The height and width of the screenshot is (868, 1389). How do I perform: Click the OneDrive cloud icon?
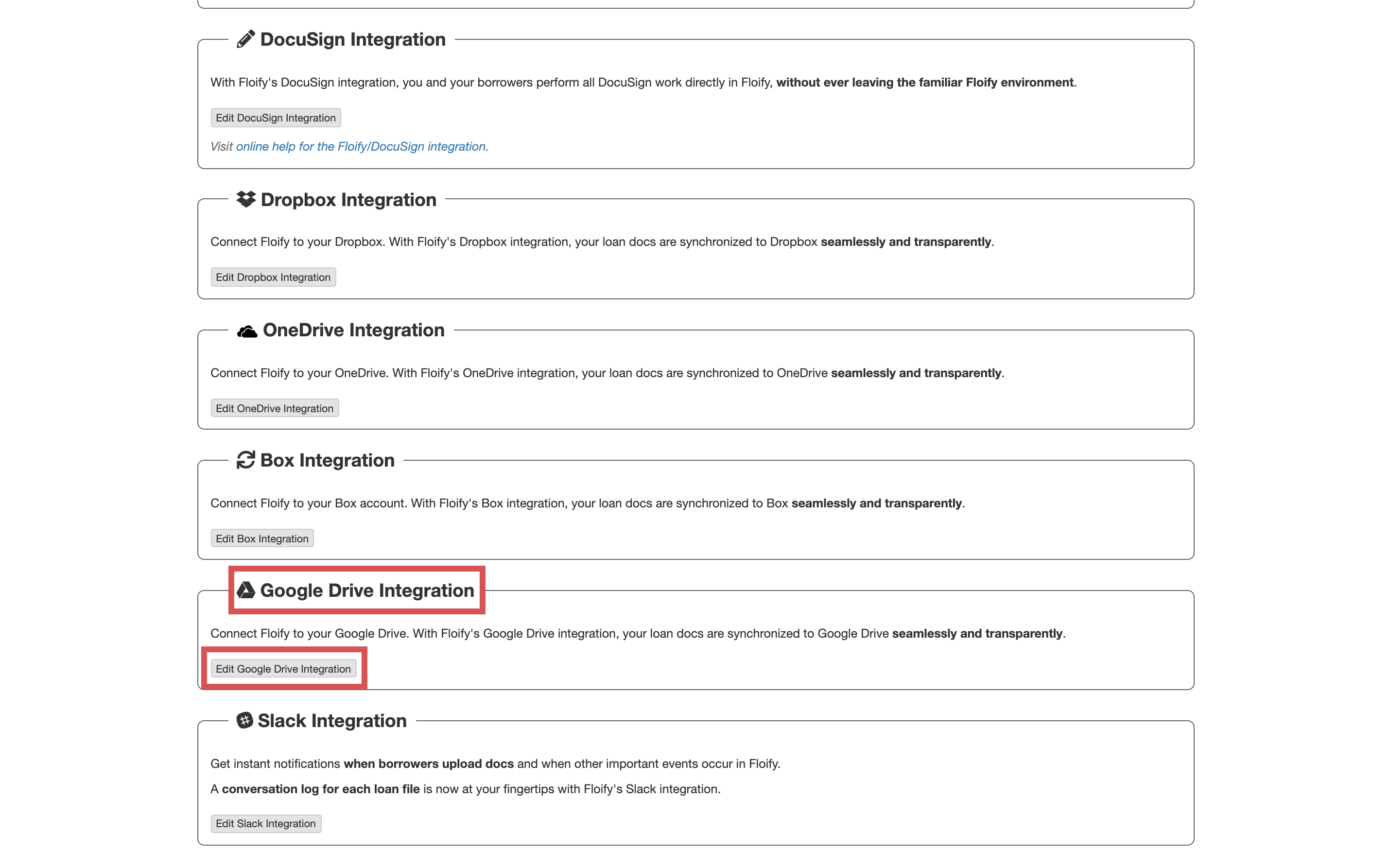tap(247, 331)
